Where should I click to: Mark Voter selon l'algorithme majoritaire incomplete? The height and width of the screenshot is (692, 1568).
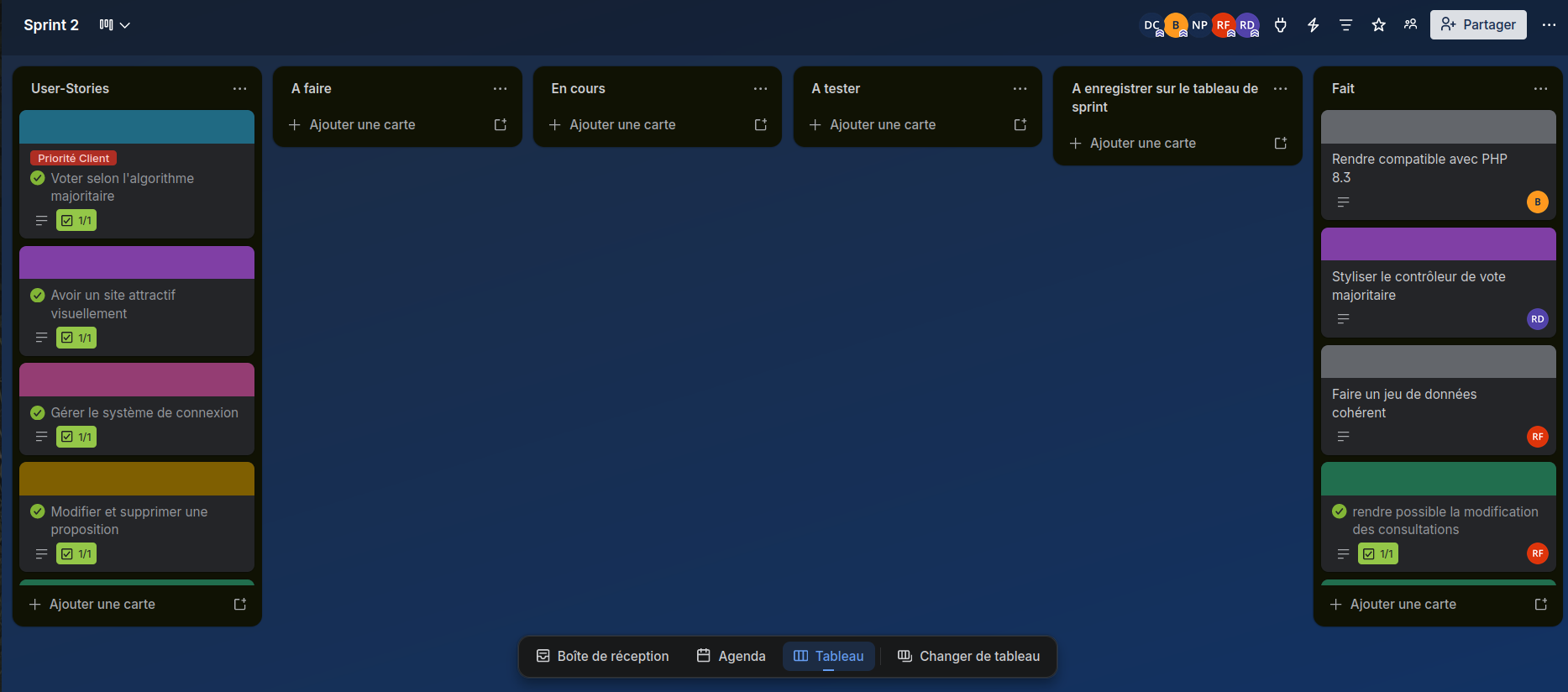click(38, 178)
